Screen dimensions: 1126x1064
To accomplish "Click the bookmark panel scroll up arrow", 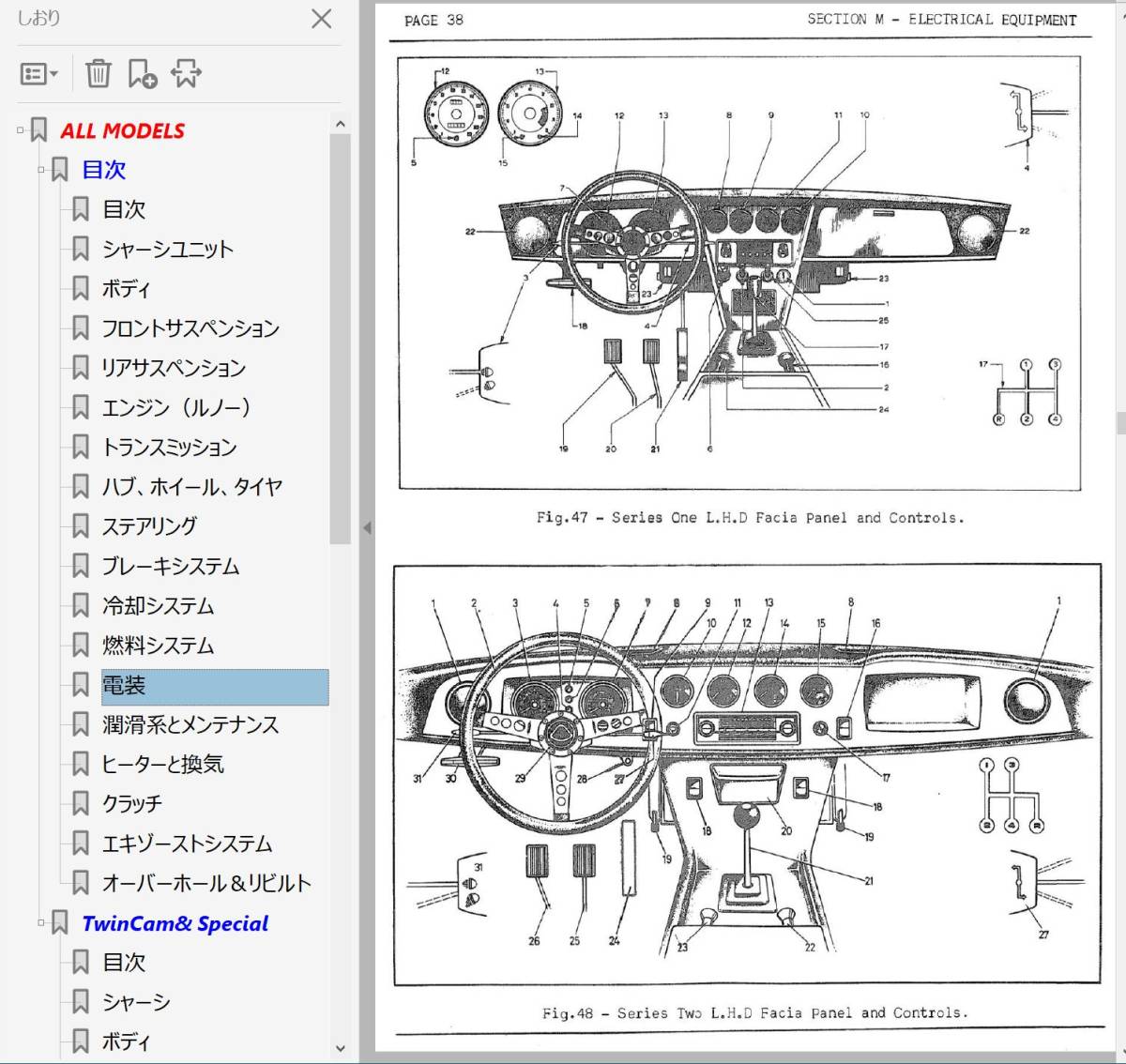I will 340,123.
